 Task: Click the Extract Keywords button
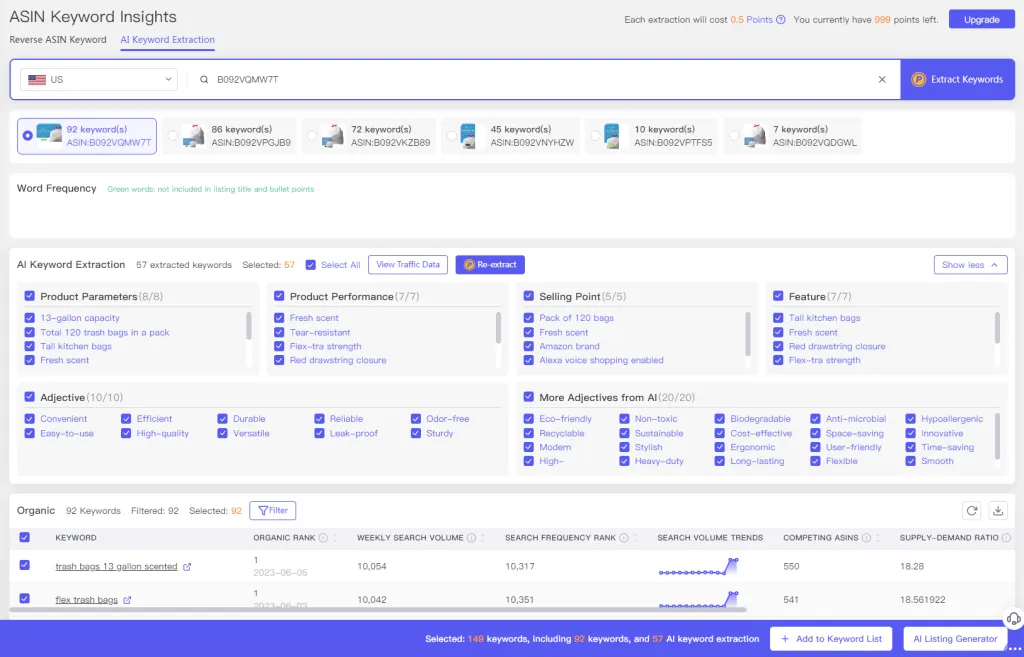pyautogui.click(x=957, y=79)
